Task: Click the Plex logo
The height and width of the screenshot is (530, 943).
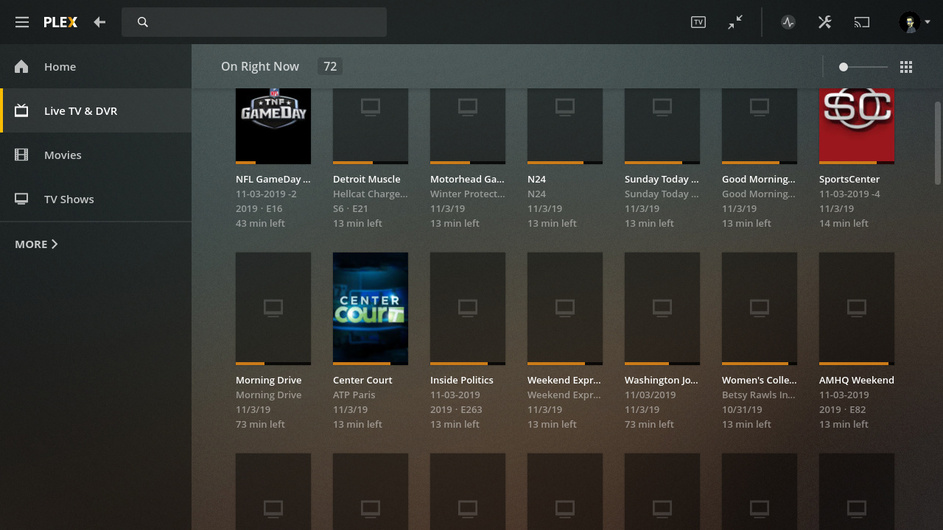Action: coord(60,22)
